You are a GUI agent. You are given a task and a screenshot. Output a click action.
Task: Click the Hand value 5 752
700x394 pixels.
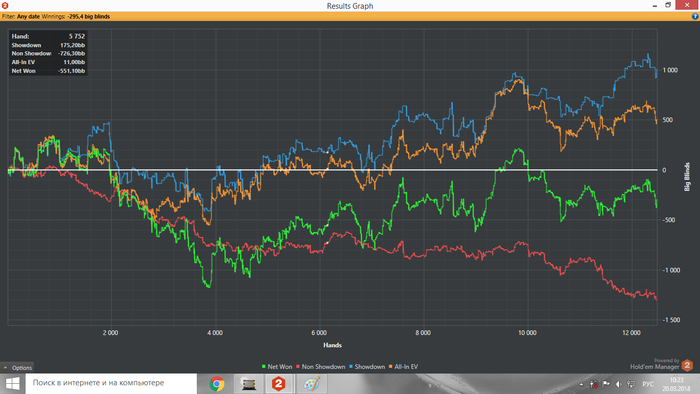pos(77,36)
